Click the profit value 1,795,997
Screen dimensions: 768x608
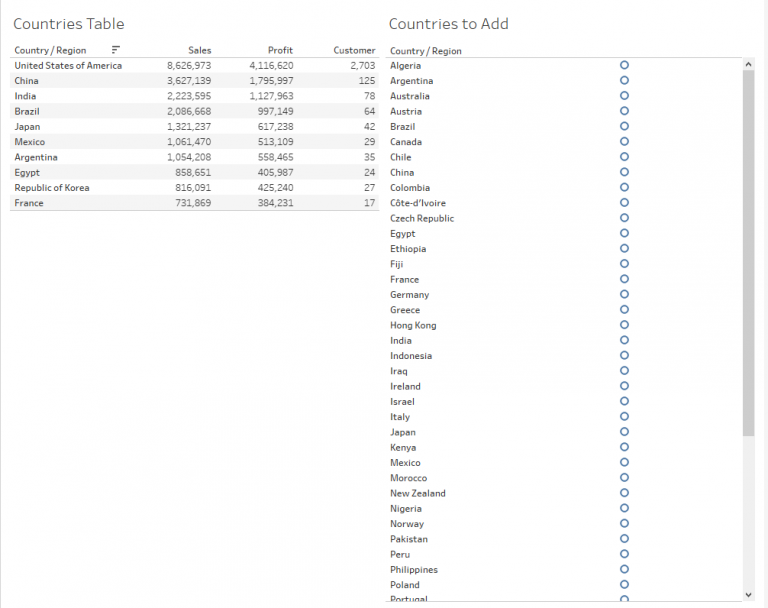pyautogui.click(x=271, y=80)
